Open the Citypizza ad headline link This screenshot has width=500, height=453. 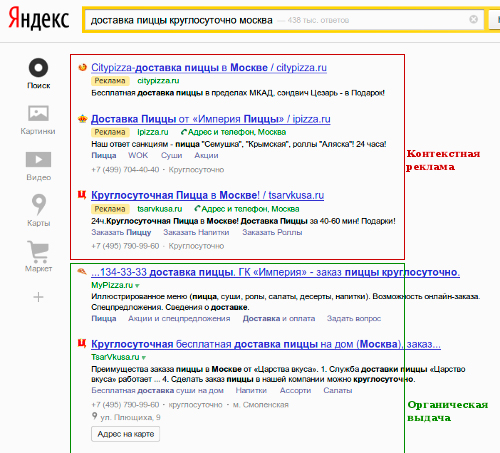(209, 68)
